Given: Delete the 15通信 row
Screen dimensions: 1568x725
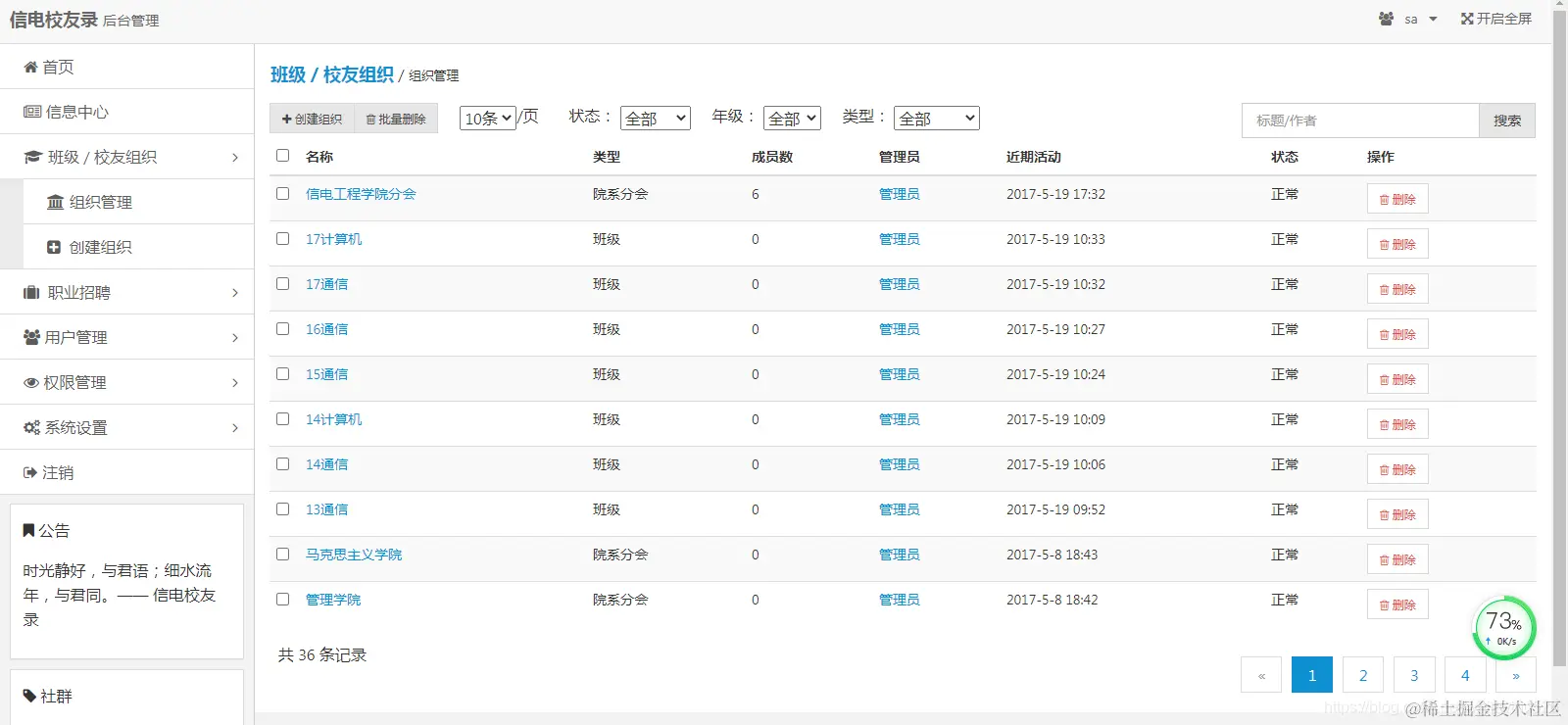Looking at the screenshot, I should pos(1397,379).
